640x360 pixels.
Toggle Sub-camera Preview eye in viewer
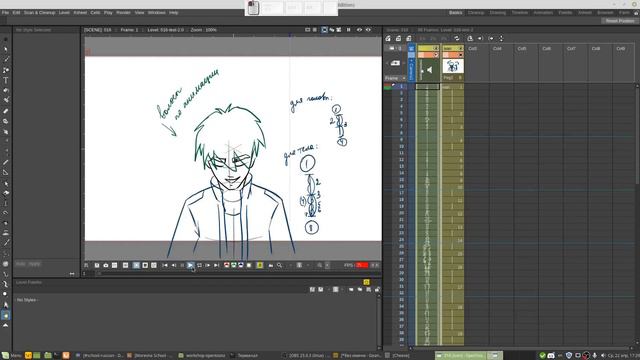pyautogui.click(x=368, y=30)
